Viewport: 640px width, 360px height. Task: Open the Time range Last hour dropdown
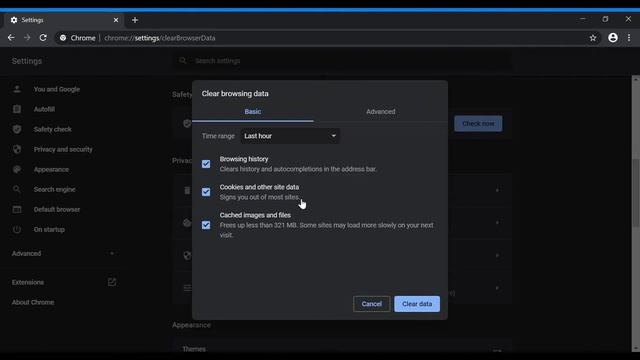tap(290, 136)
